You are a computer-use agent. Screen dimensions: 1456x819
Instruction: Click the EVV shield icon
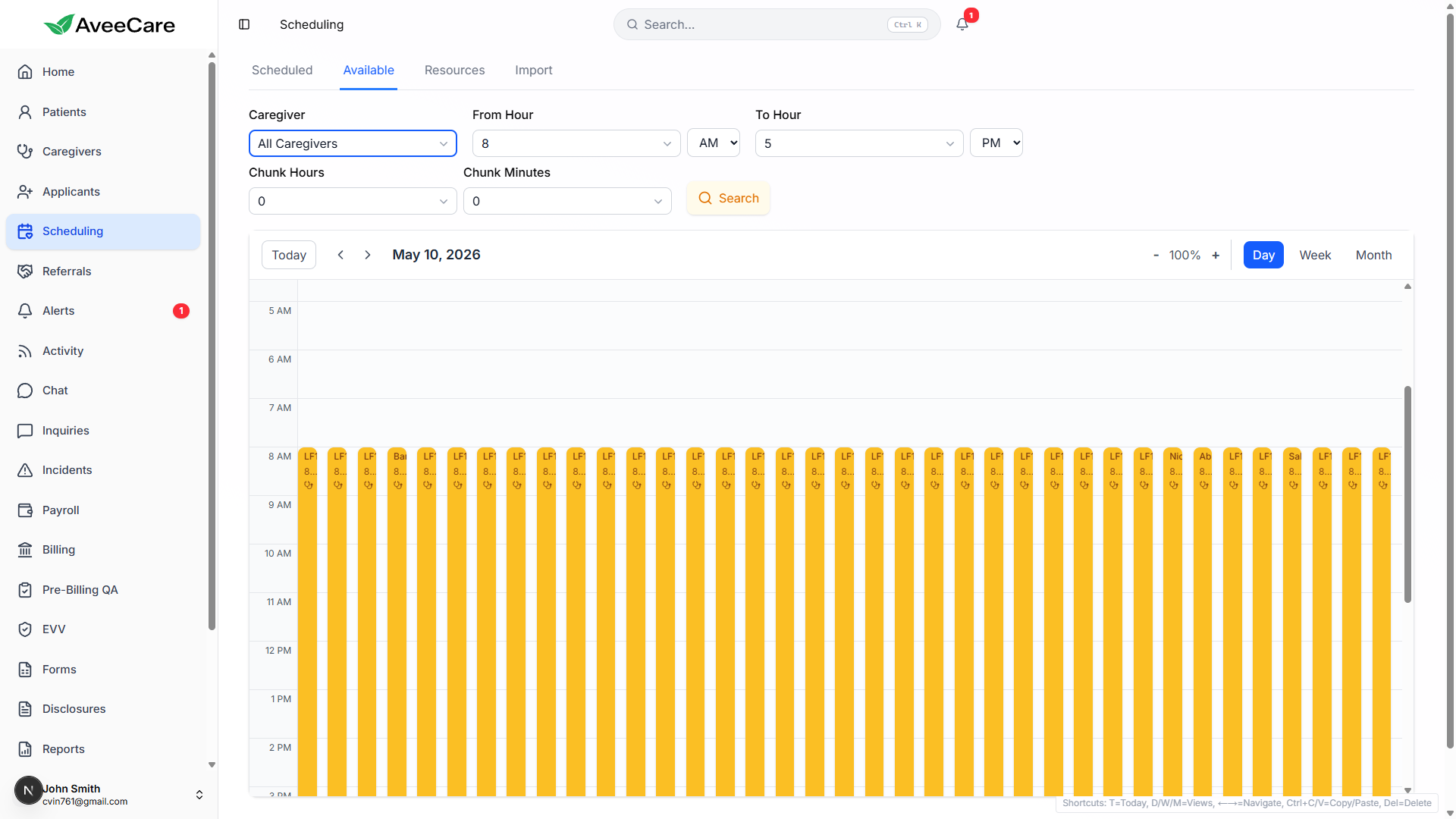25,629
